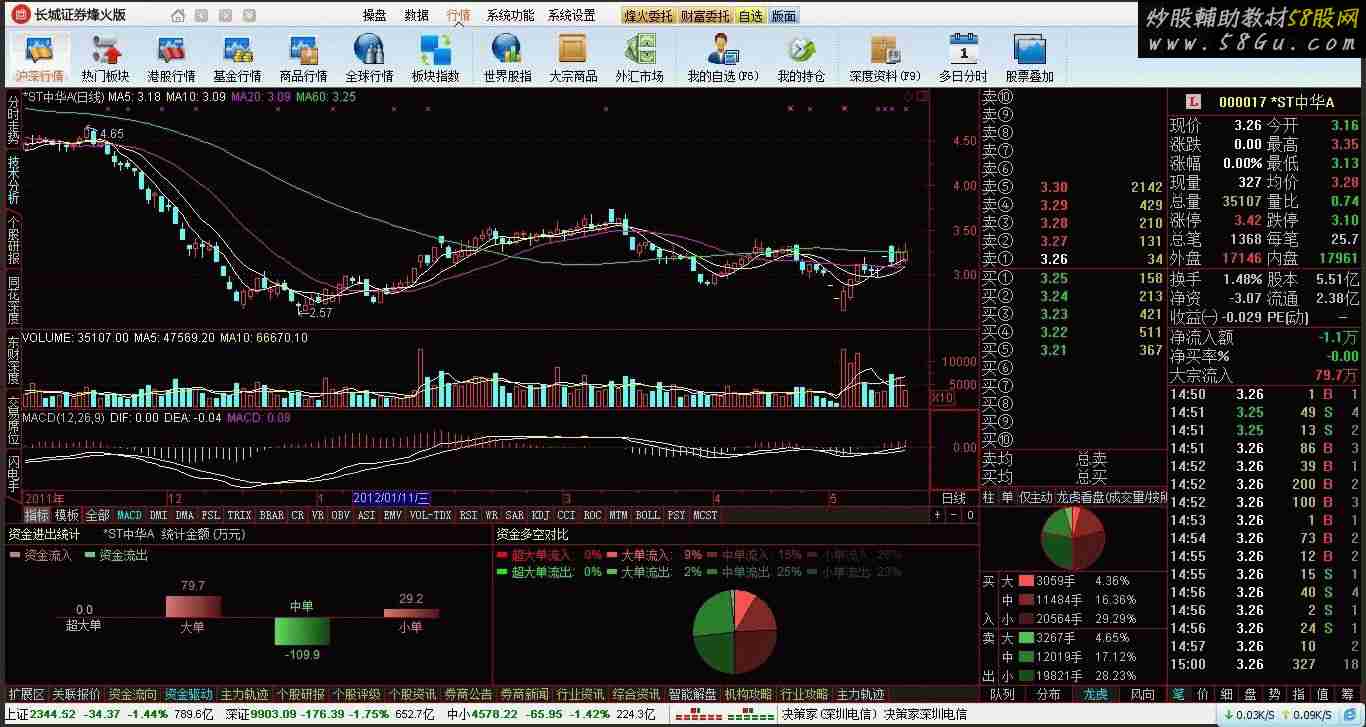Switch to 模板 tab below chart
This screenshot has width=1366, height=727.
tap(67, 515)
